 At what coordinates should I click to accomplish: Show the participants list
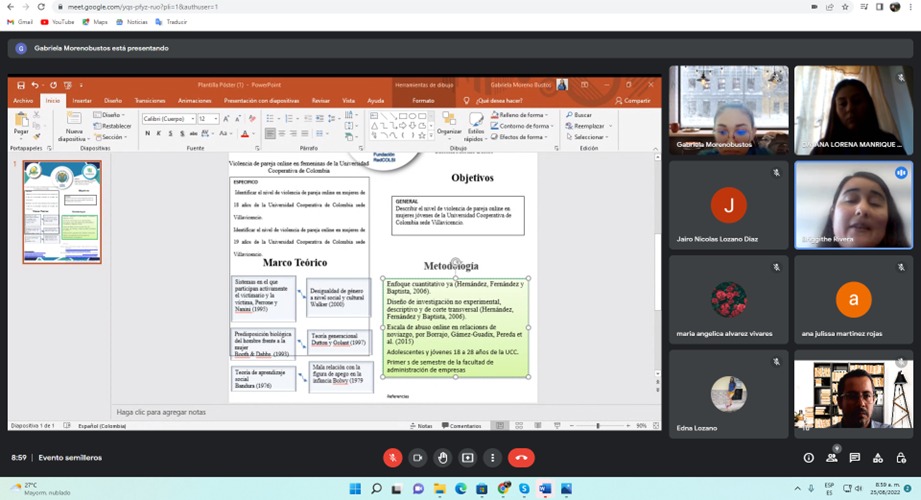point(832,458)
